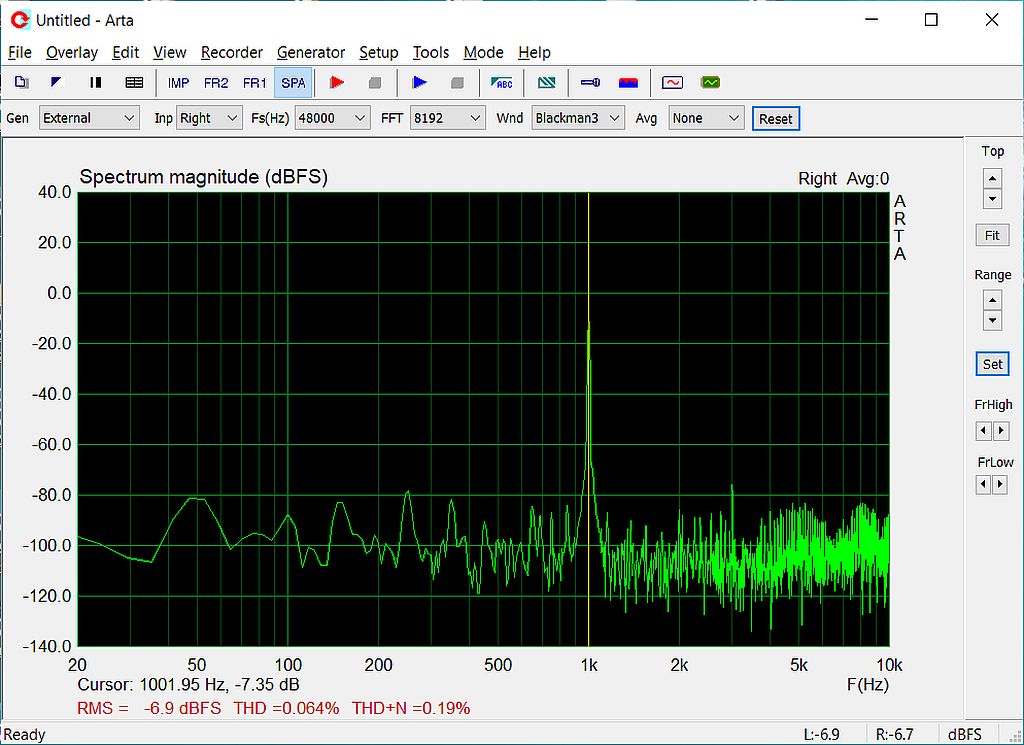This screenshot has height=745, width=1024.
Task: Decrease Range with down arrow
Action: tap(993, 321)
